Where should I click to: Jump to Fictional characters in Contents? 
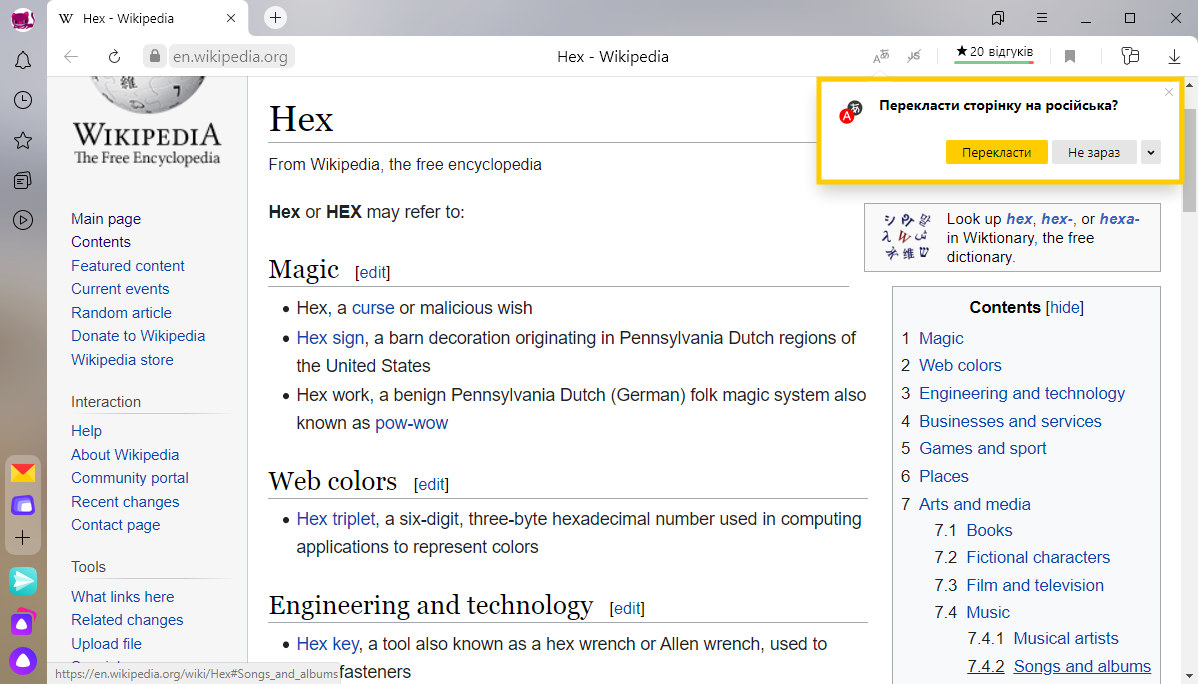[1038, 557]
